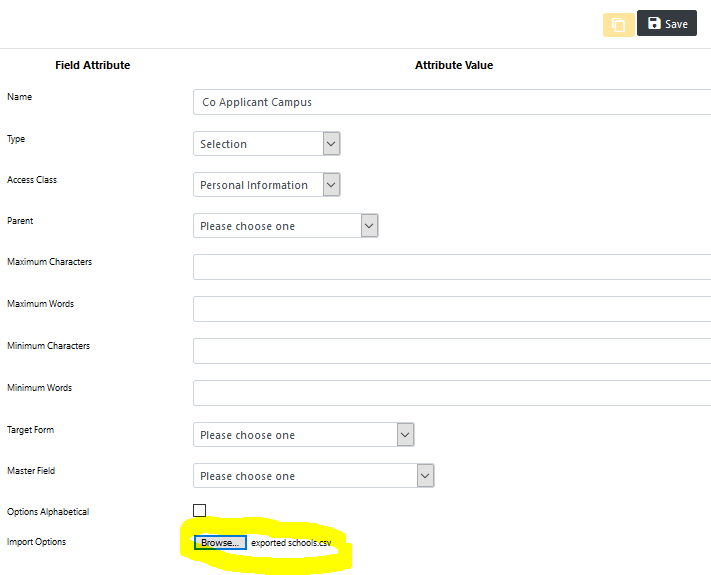Focus the Maximum Characters input
711x575 pixels.
coord(452,267)
